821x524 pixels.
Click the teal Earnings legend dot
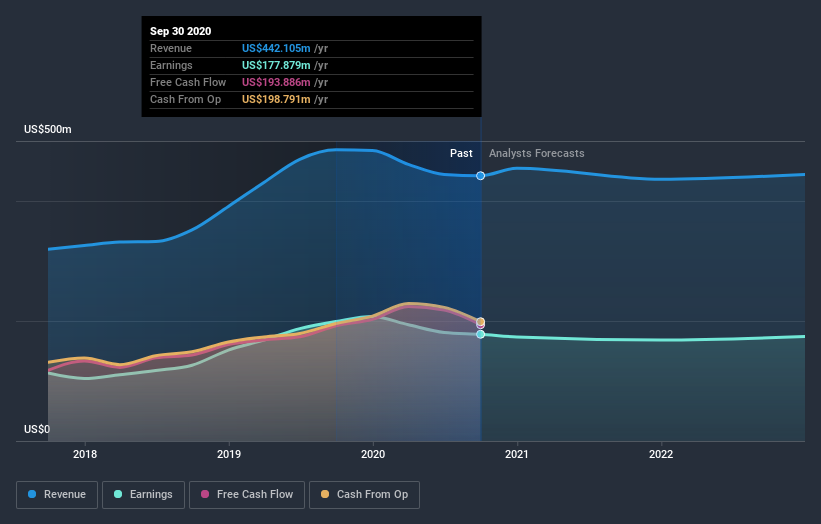(x=118, y=494)
